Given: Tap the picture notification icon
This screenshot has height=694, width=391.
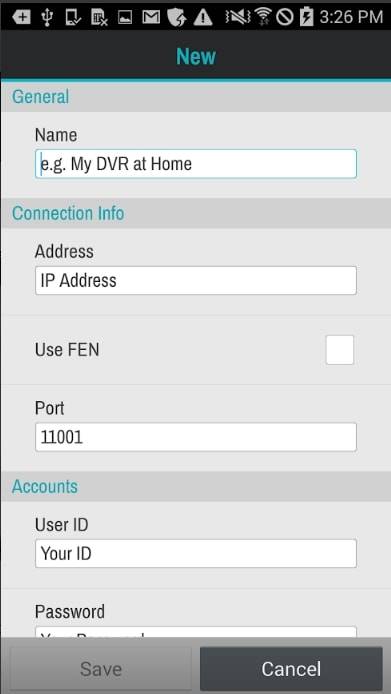Looking at the screenshot, I should tap(125, 17).
